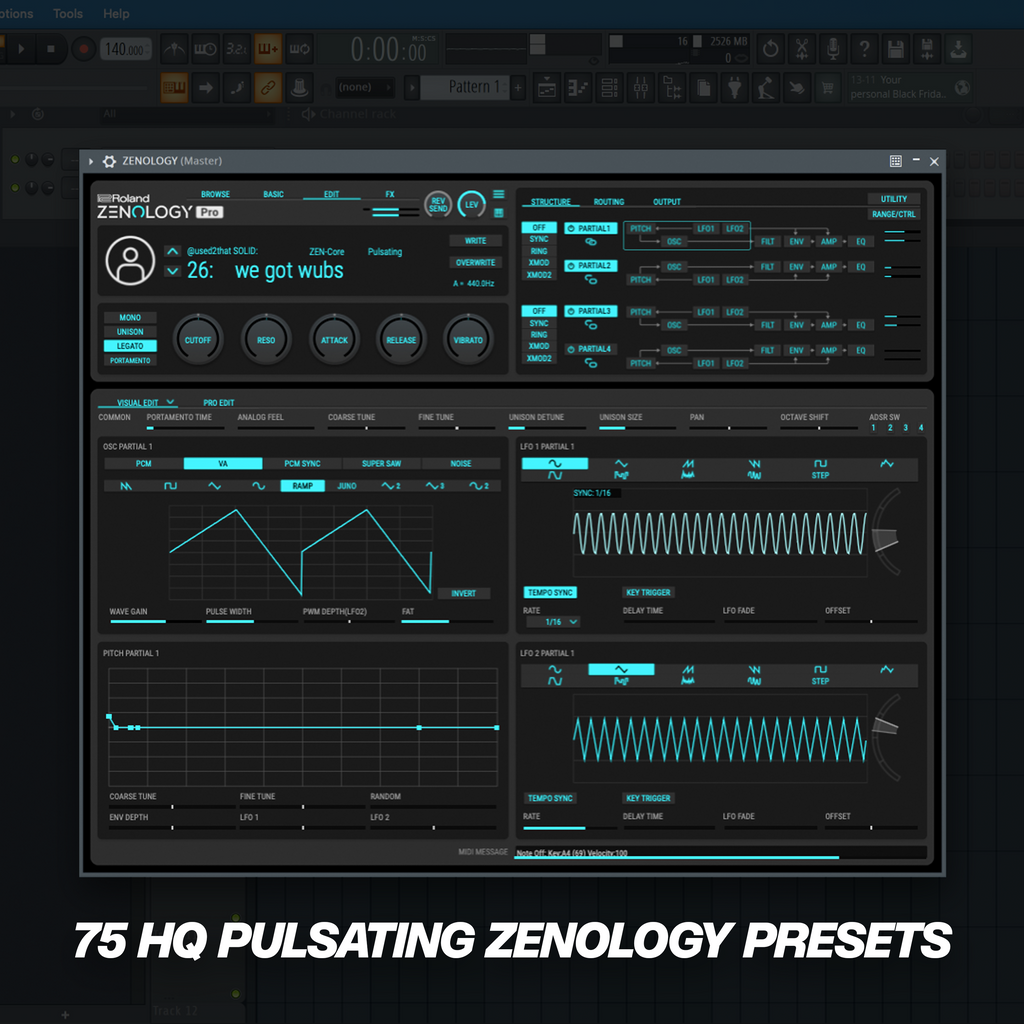This screenshot has height=1024, width=1024.
Task: Click the link icon below PARTIAL1
Action: (590, 242)
